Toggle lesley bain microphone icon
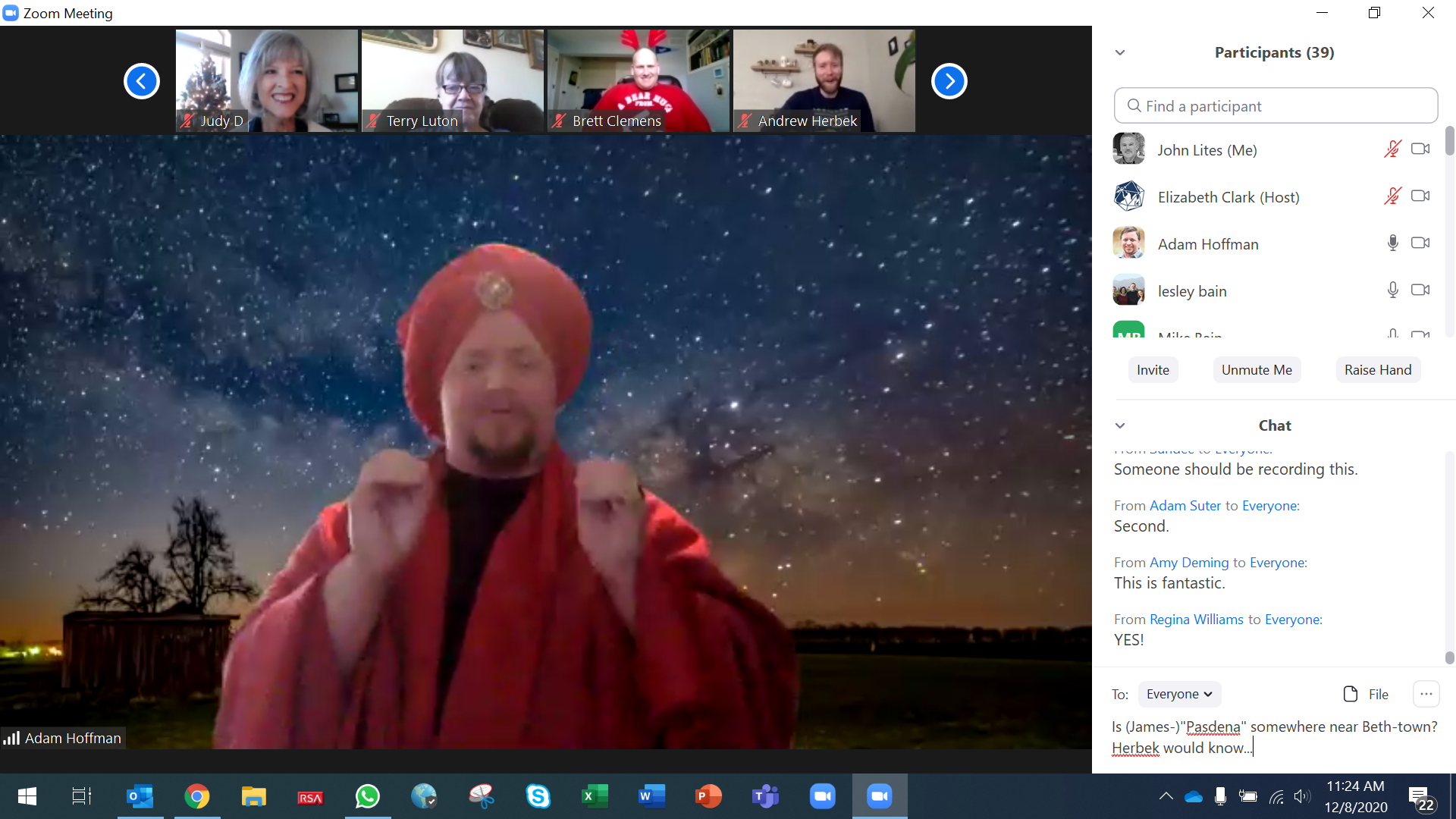 (x=1392, y=290)
